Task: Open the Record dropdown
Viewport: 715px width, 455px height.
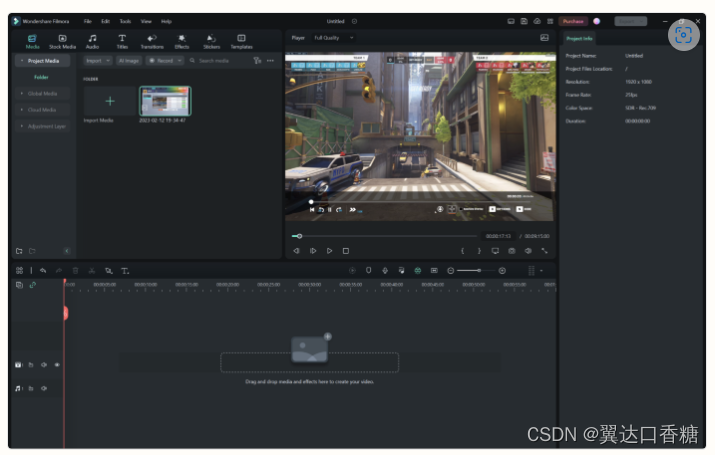Action: coord(165,61)
